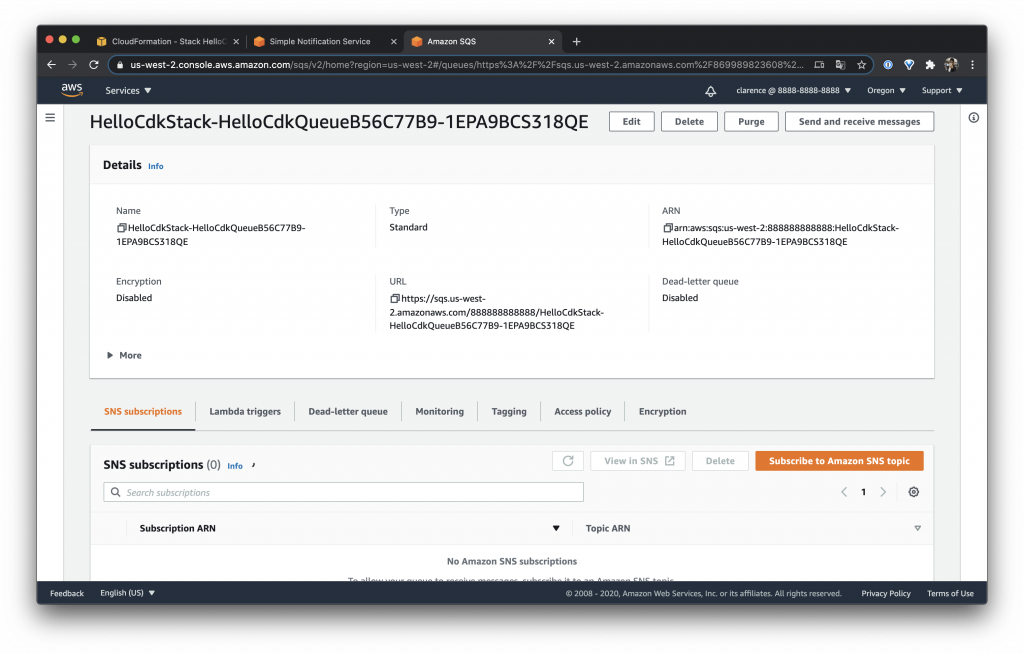Open the hamburger side navigation menu

coord(50,118)
